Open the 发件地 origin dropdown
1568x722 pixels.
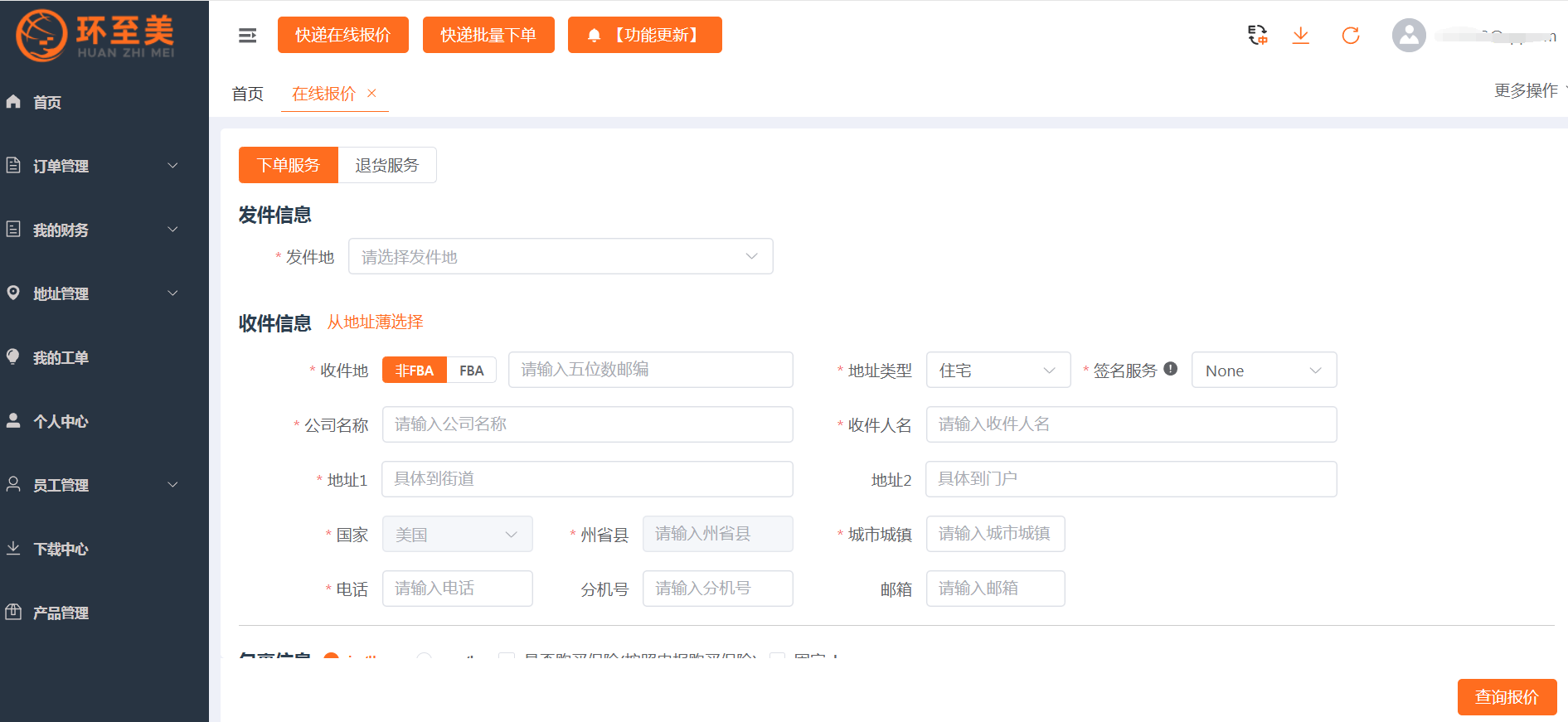(x=561, y=256)
